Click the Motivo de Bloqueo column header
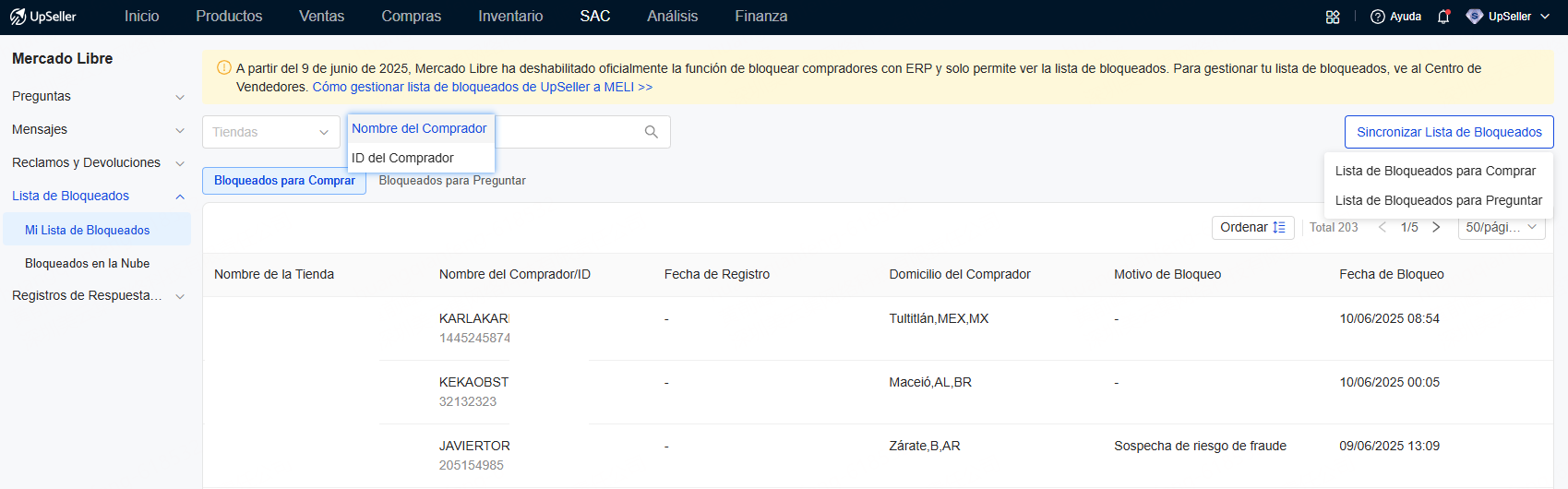 click(1167, 274)
